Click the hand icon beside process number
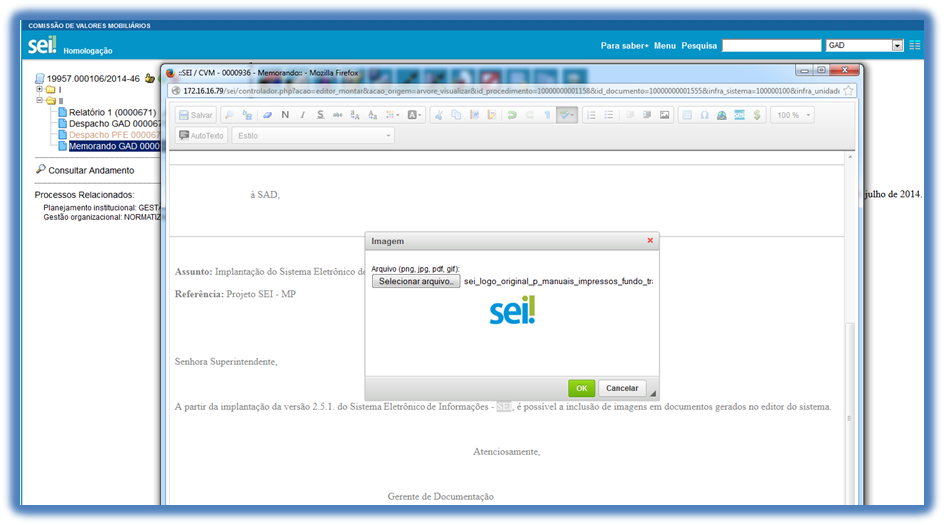 (x=149, y=78)
